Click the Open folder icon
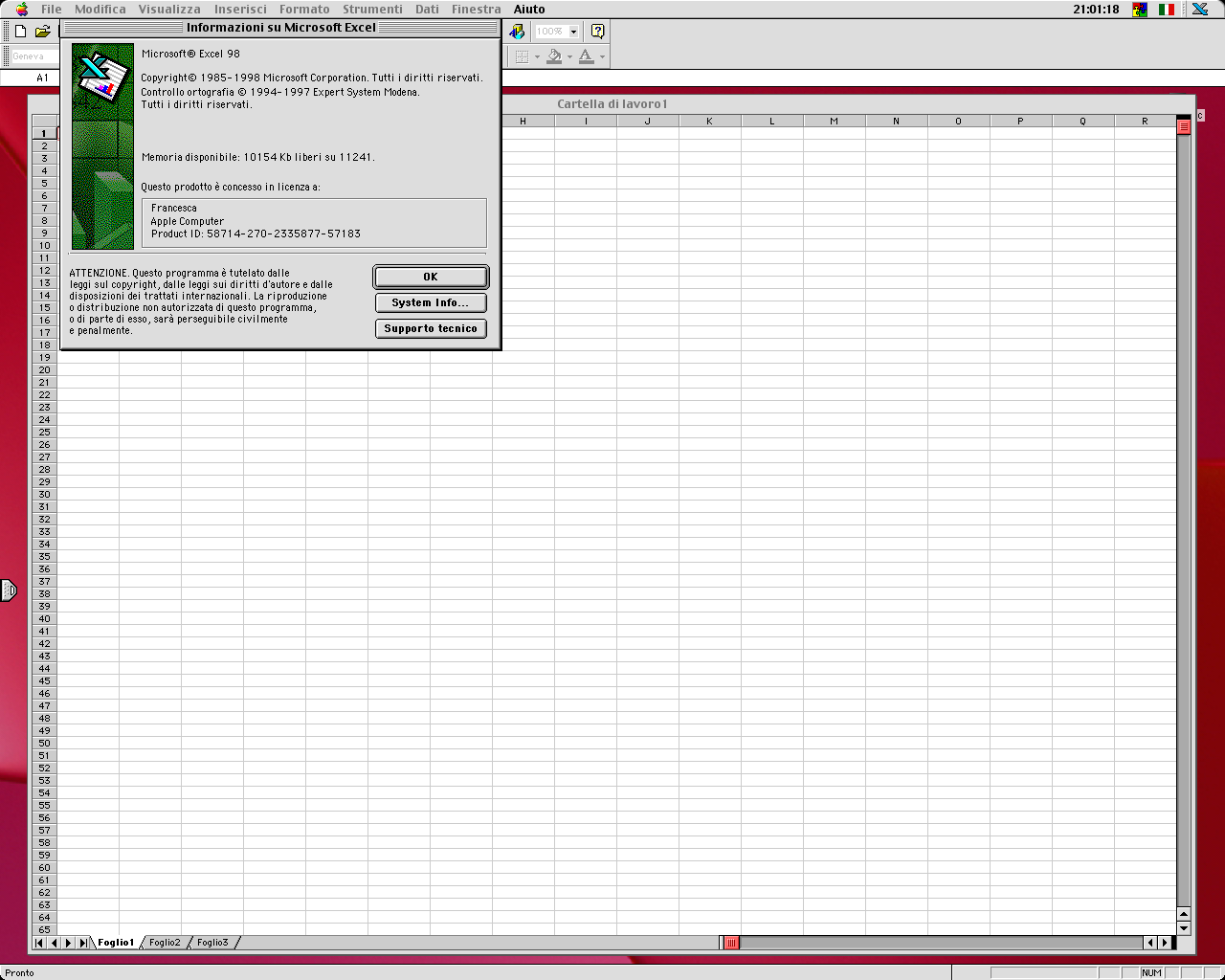This screenshot has width=1225, height=980. pos(42,32)
